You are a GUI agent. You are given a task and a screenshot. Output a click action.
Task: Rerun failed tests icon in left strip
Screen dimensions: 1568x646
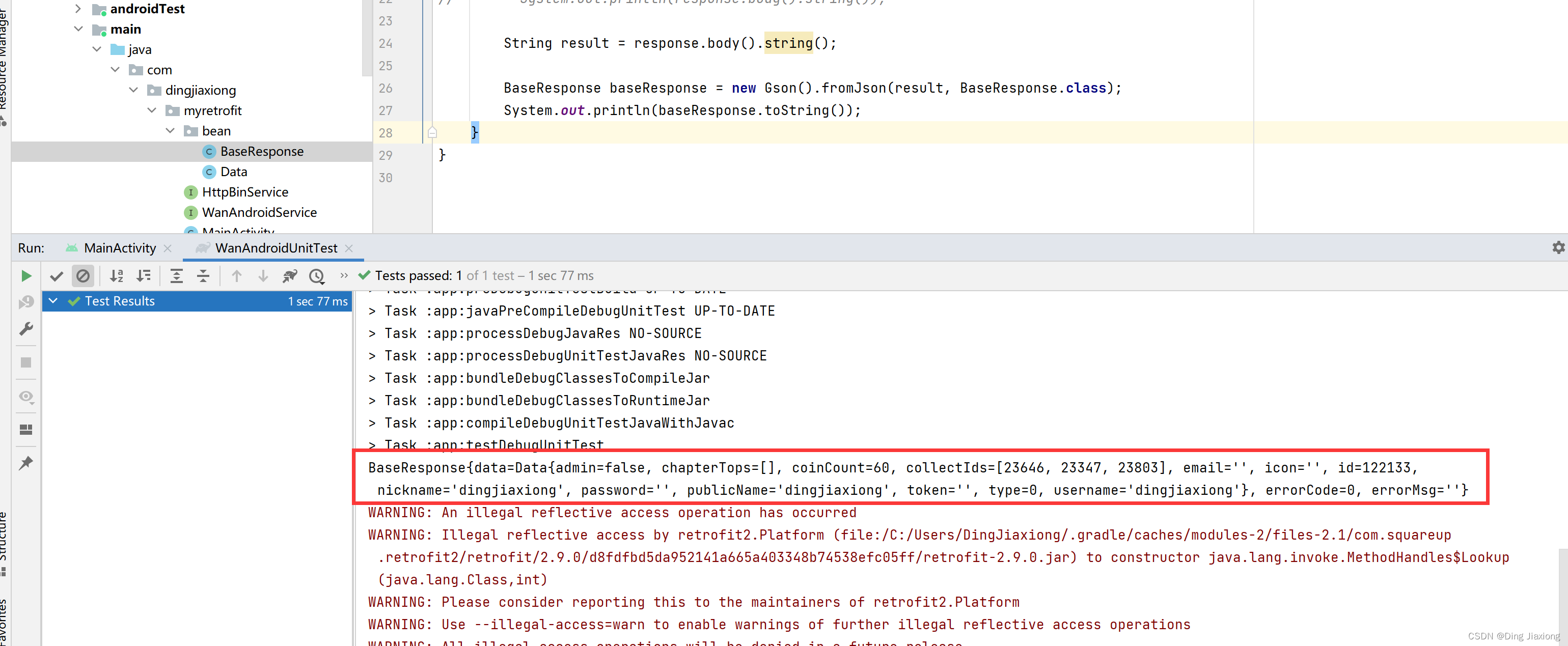26,302
